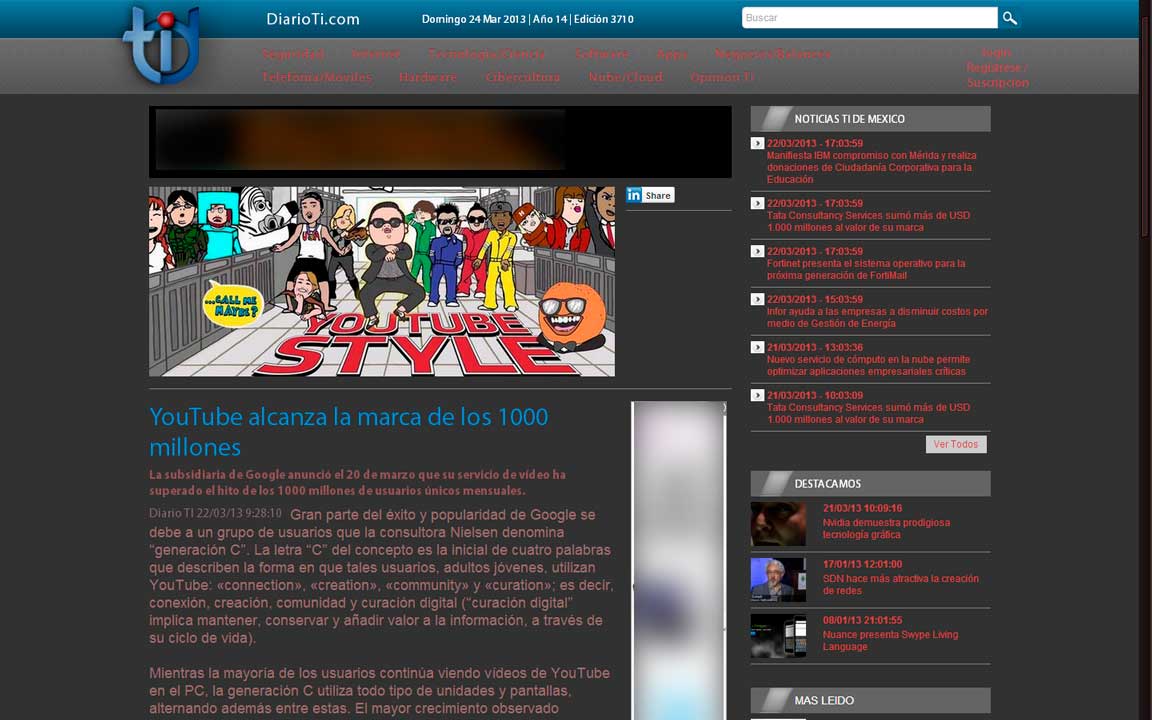Click the MAS LEIDO section header

click(871, 700)
